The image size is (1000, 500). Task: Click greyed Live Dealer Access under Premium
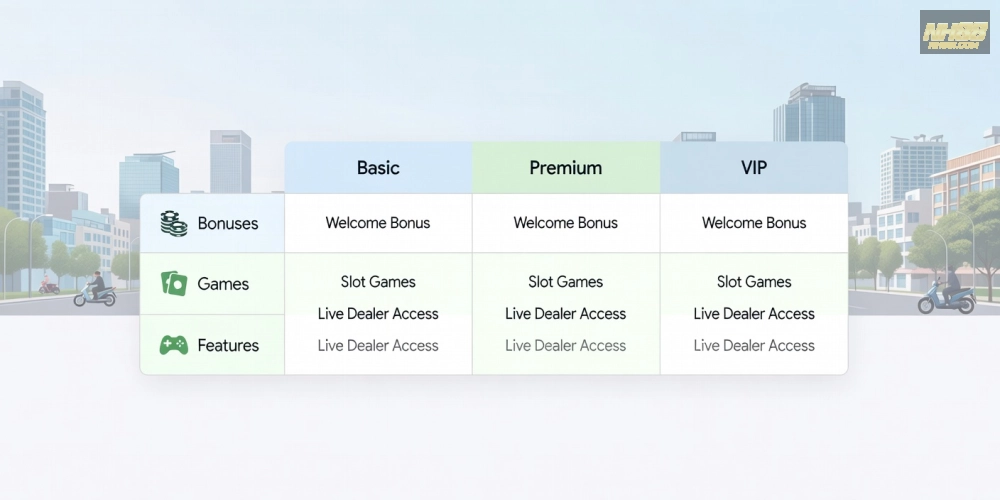pyautogui.click(x=566, y=346)
